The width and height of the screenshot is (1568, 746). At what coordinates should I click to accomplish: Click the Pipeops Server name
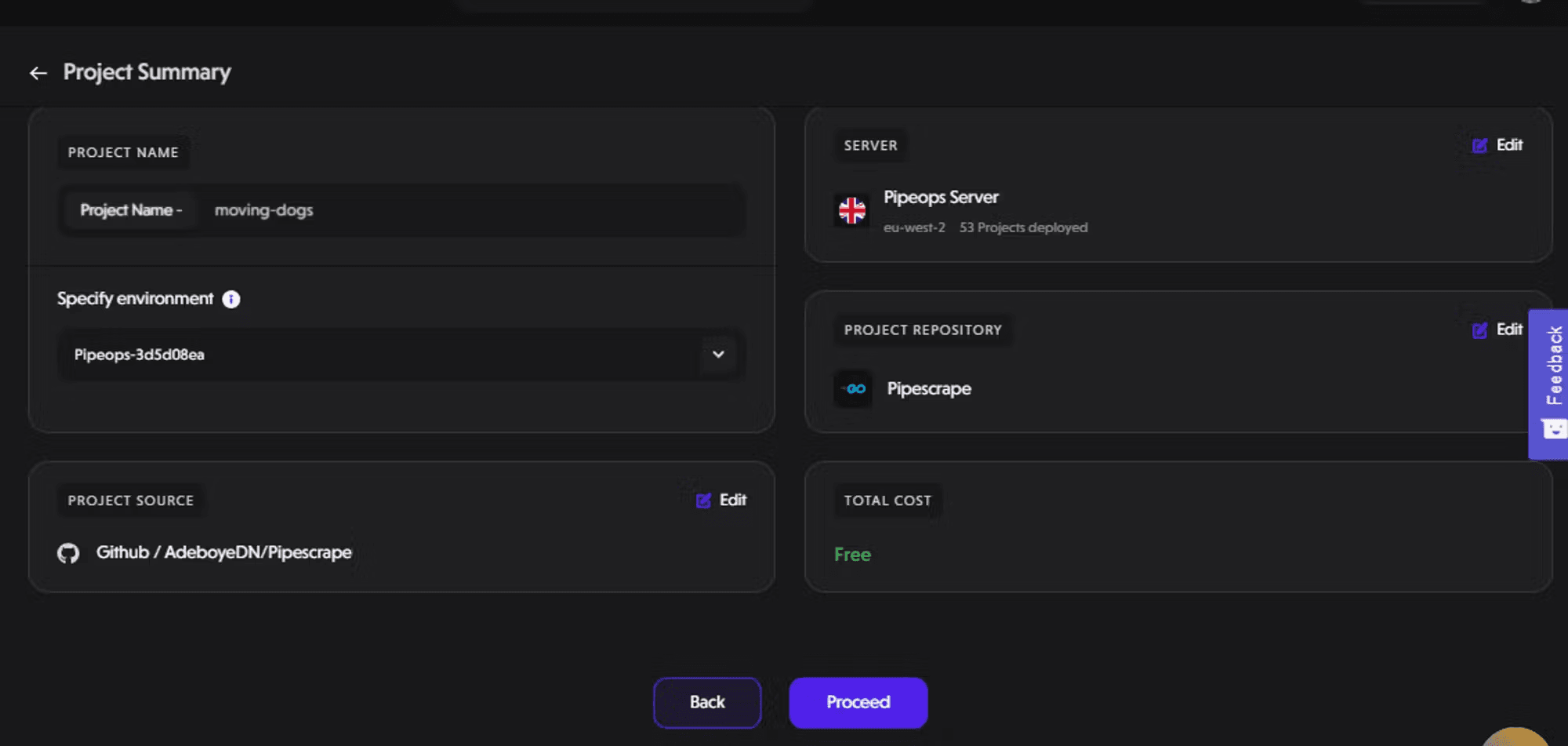pos(941,197)
